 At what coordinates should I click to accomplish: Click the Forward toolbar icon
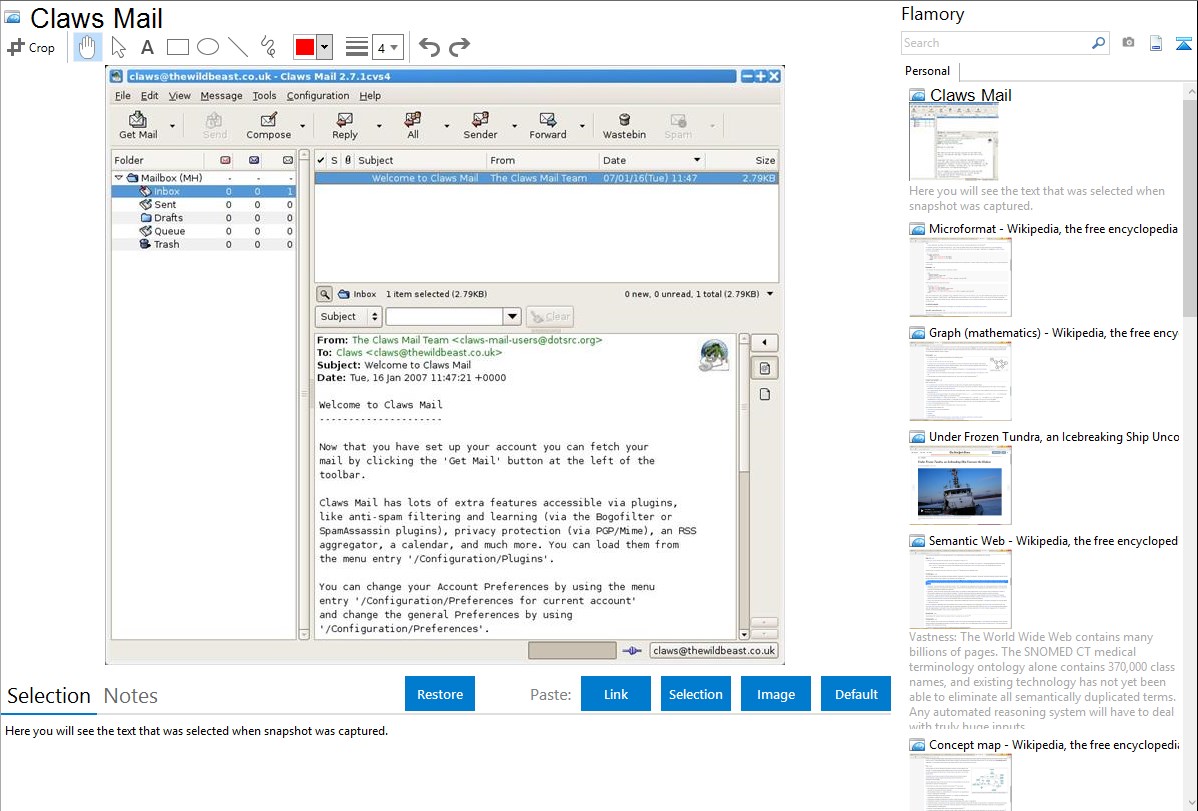click(548, 125)
